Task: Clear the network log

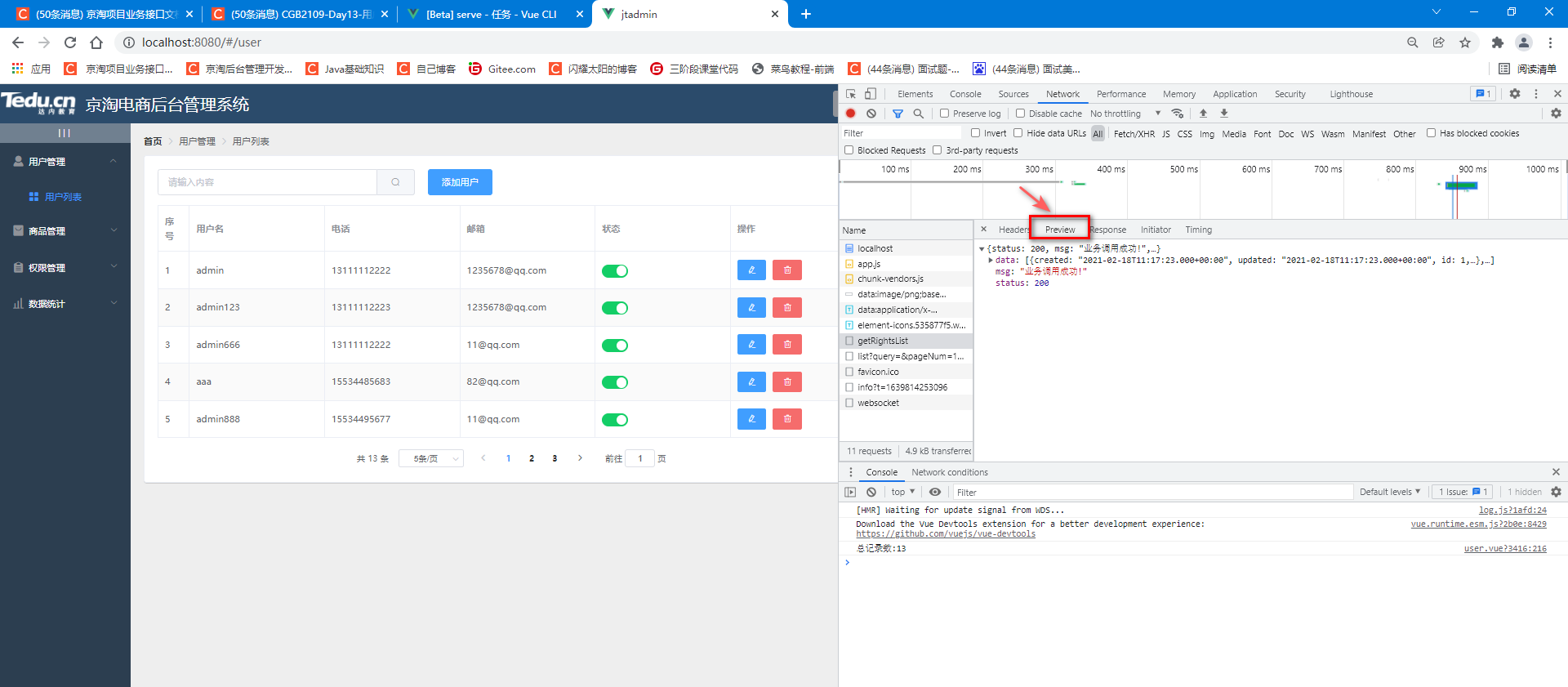Action: point(871,114)
